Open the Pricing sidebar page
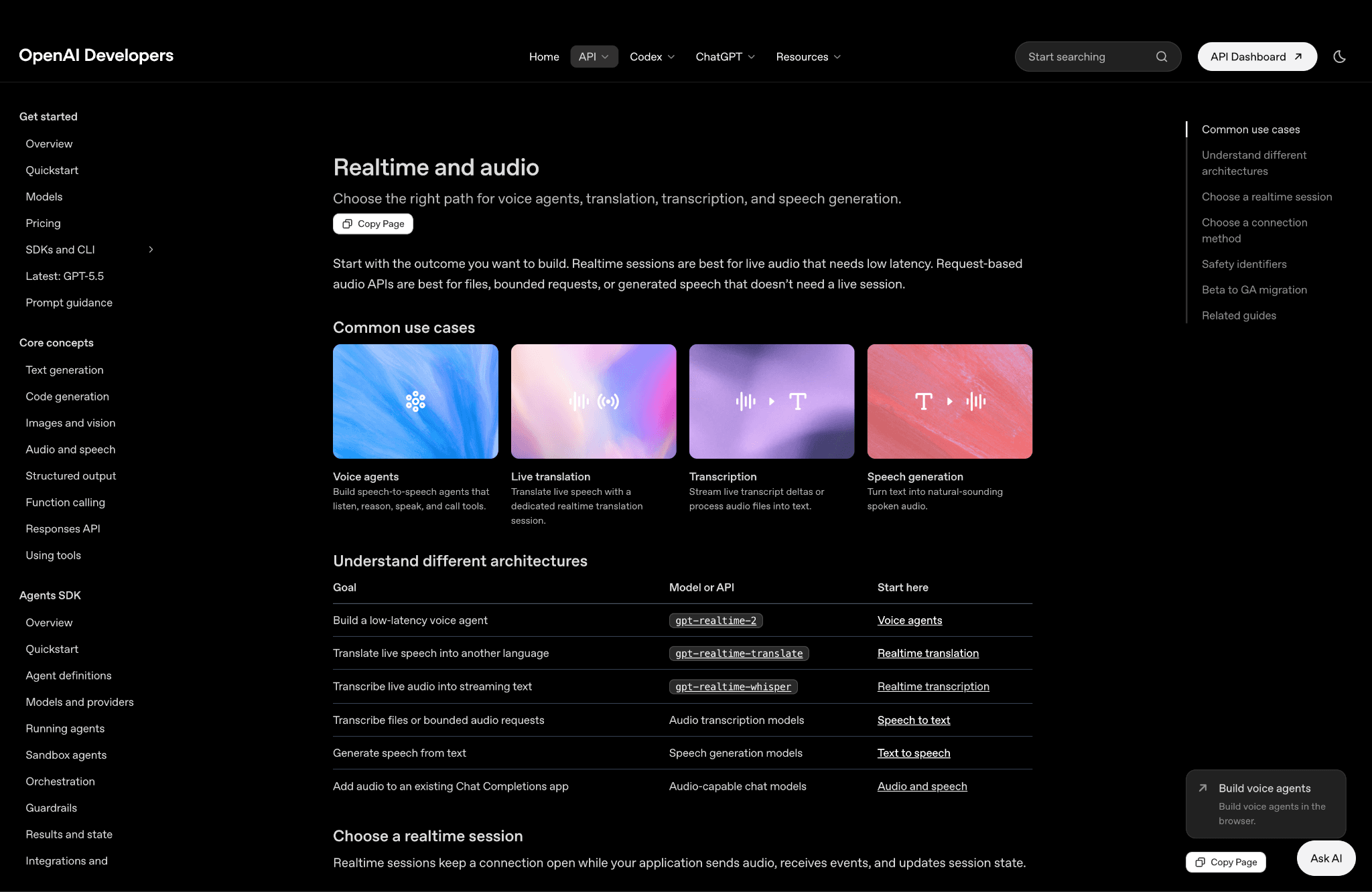The image size is (1372, 892). point(43,224)
